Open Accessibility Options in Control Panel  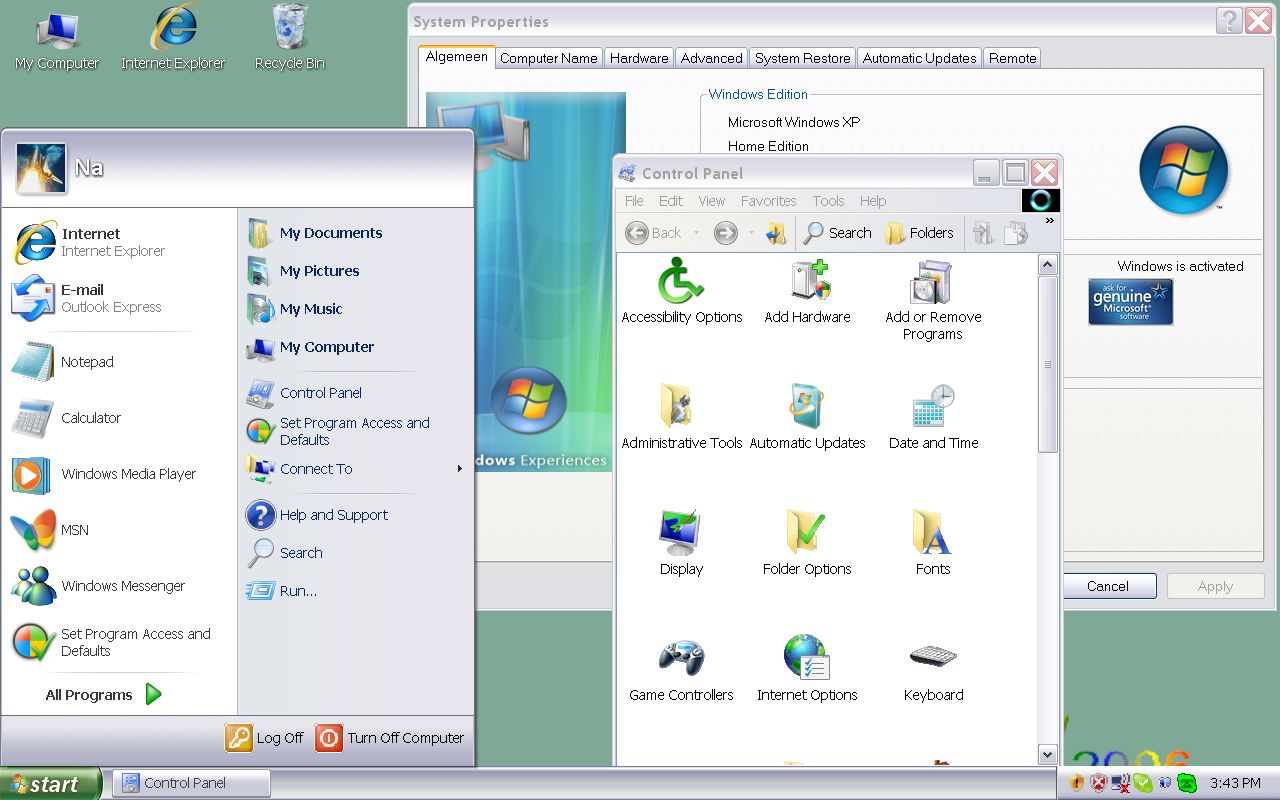[x=682, y=291]
